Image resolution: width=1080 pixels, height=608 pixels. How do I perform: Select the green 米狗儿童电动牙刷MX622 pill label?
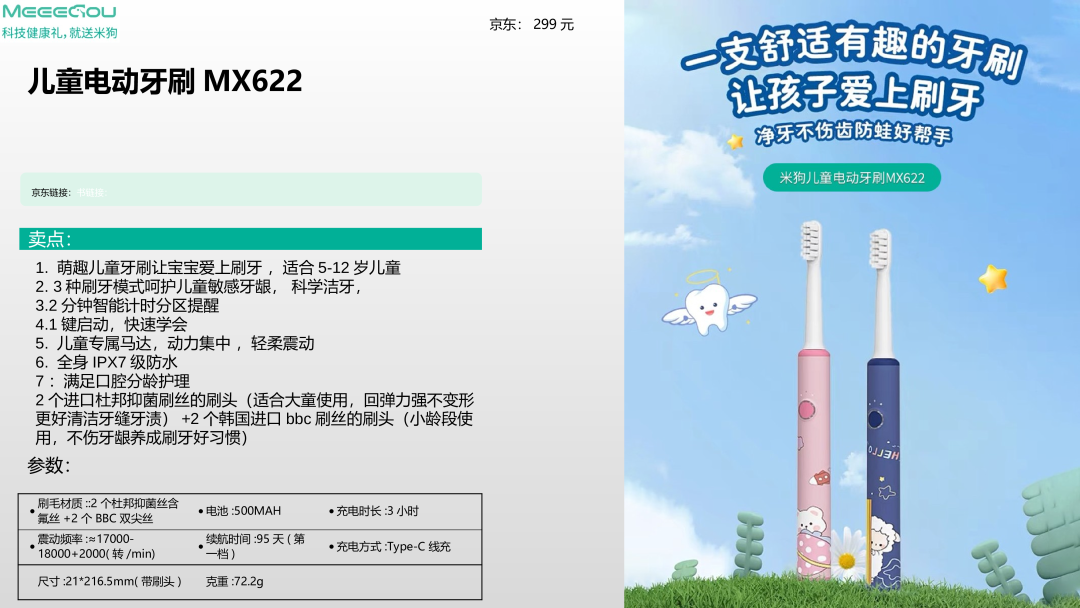click(x=851, y=178)
